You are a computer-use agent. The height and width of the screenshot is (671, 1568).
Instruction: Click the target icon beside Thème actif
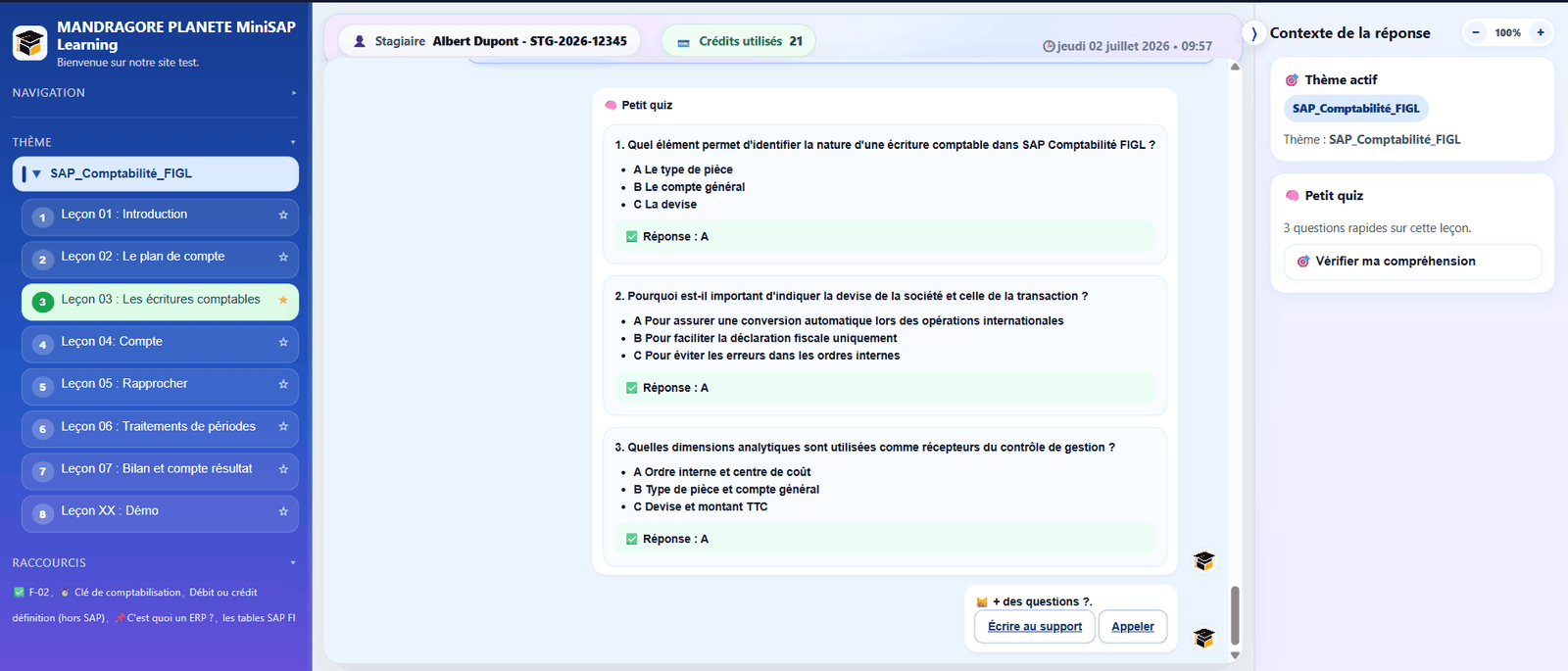pyautogui.click(x=1292, y=80)
